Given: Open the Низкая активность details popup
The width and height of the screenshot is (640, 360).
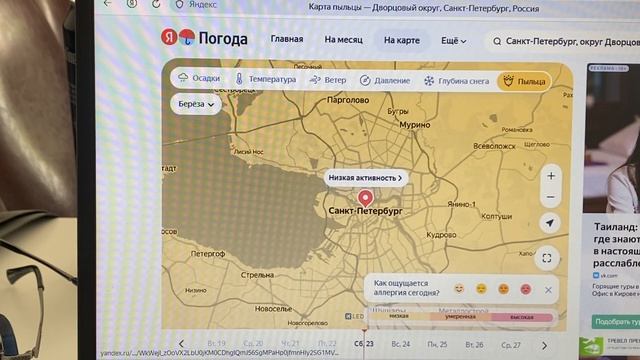Looking at the screenshot, I should pos(365,178).
